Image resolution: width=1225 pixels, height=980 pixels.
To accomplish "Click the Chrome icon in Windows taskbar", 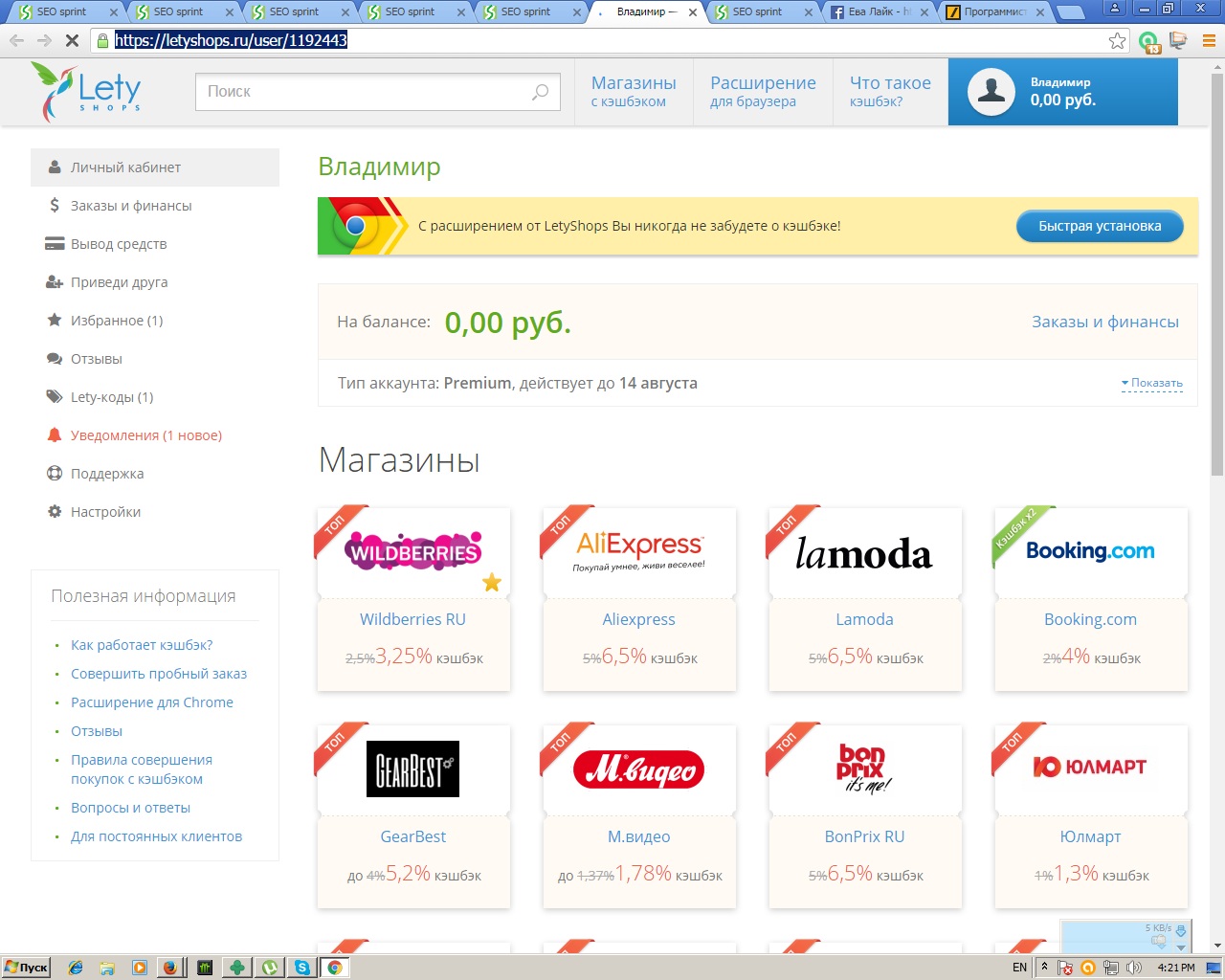I will point(334,968).
